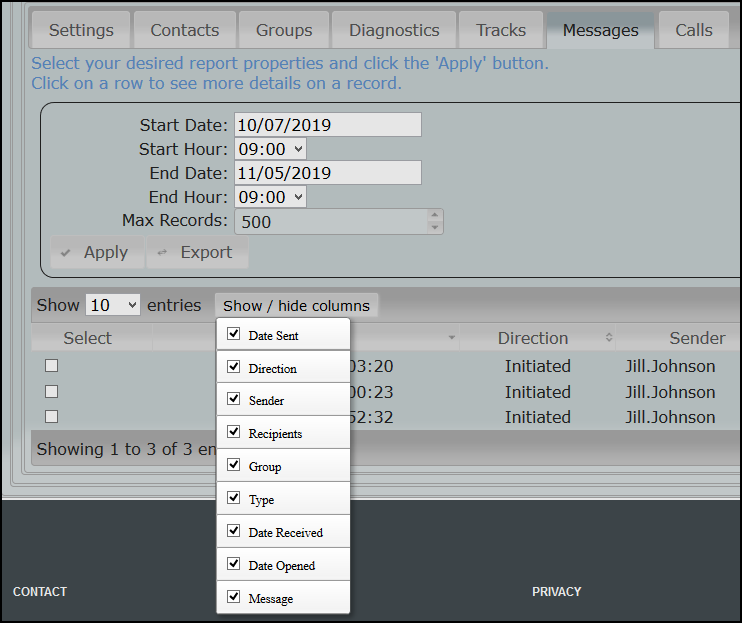The width and height of the screenshot is (742, 623).
Task: Click the Apply checkmark icon
Action: click(66, 253)
